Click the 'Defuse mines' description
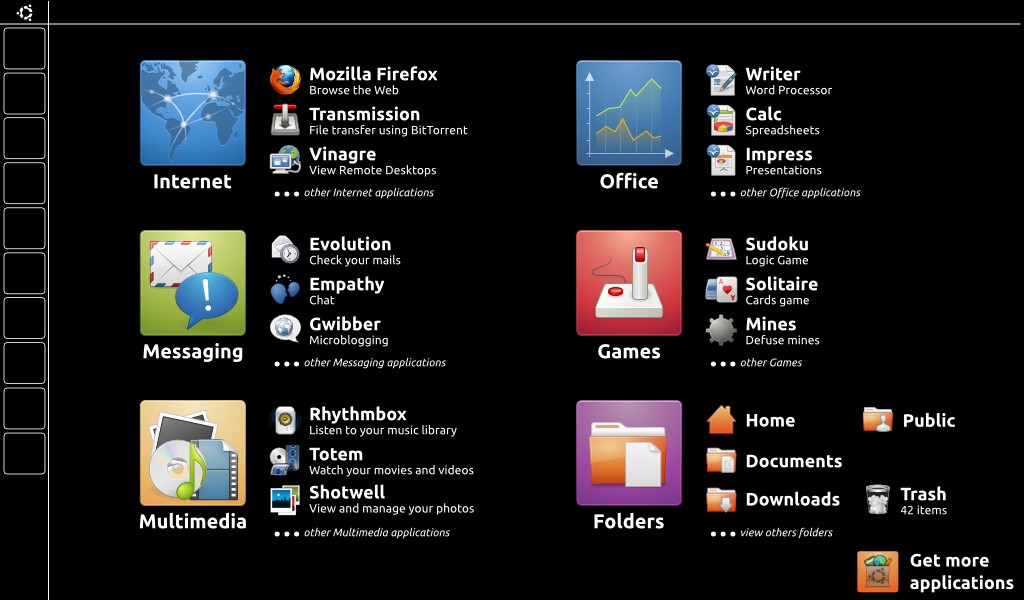Image resolution: width=1024 pixels, height=600 pixels. (x=782, y=340)
